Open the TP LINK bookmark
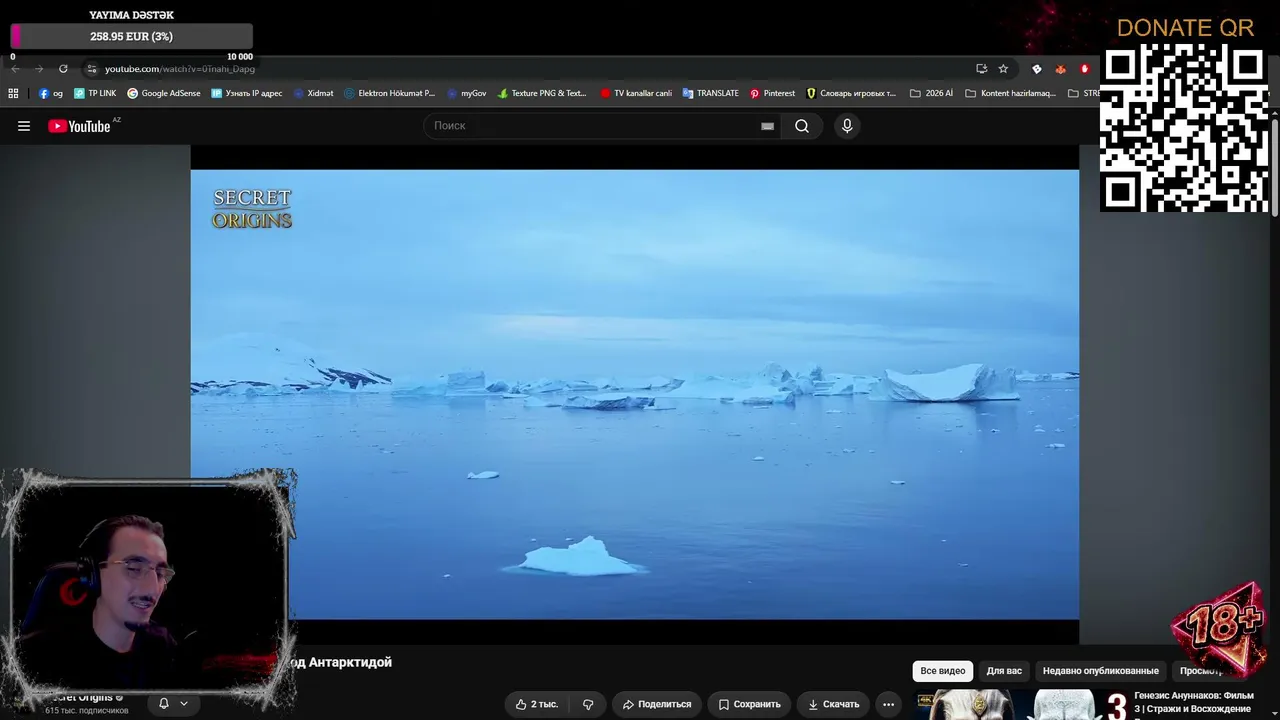 [95, 93]
